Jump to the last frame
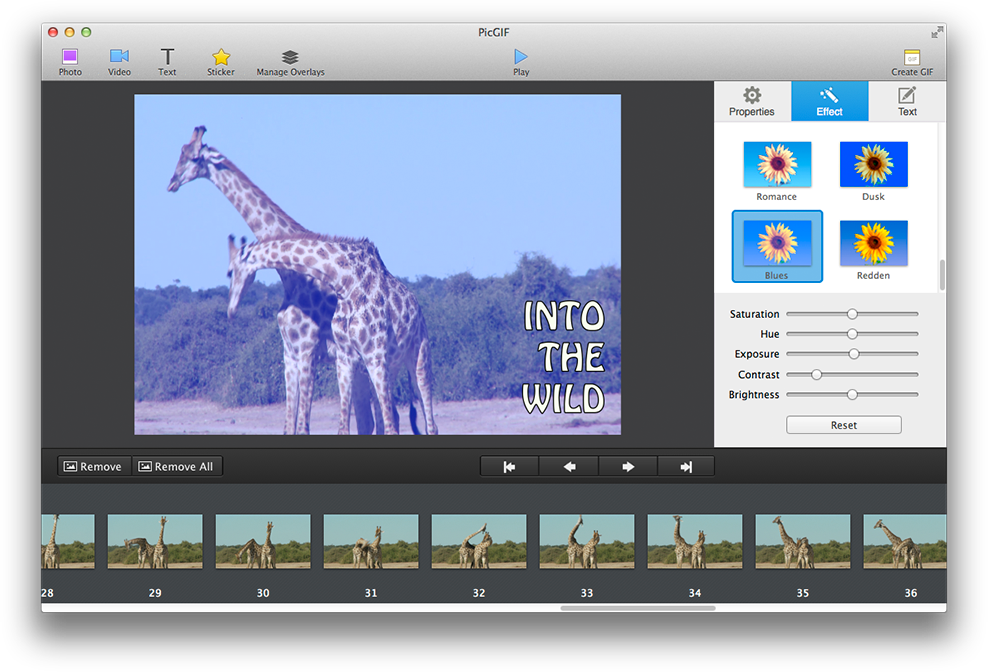 click(x=686, y=466)
